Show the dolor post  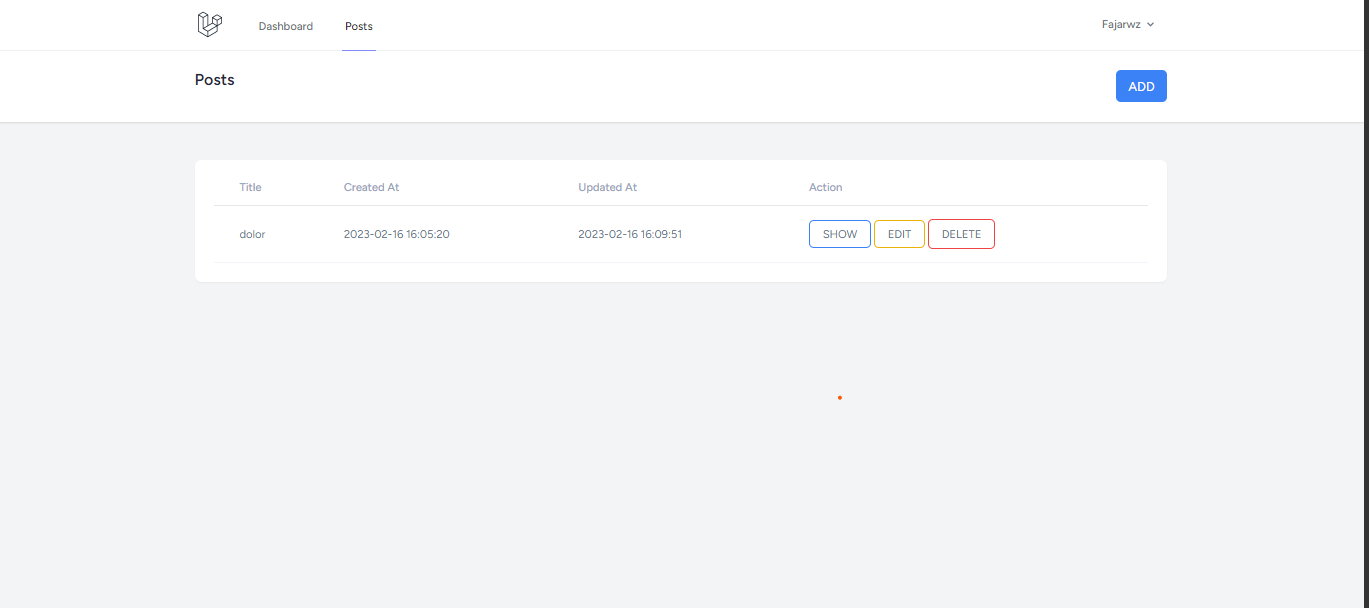click(840, 234)
